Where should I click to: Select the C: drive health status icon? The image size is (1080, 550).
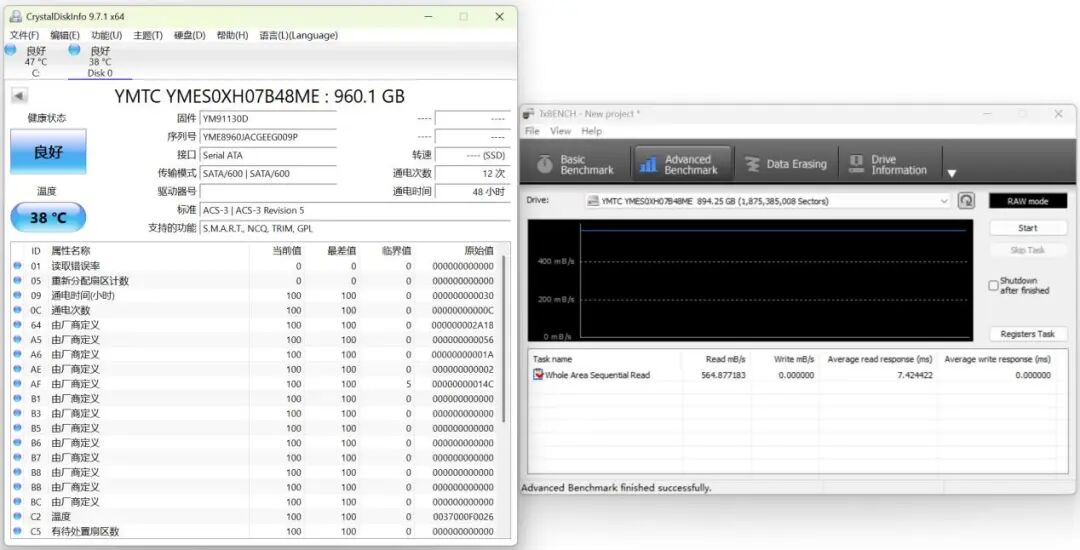10,50
